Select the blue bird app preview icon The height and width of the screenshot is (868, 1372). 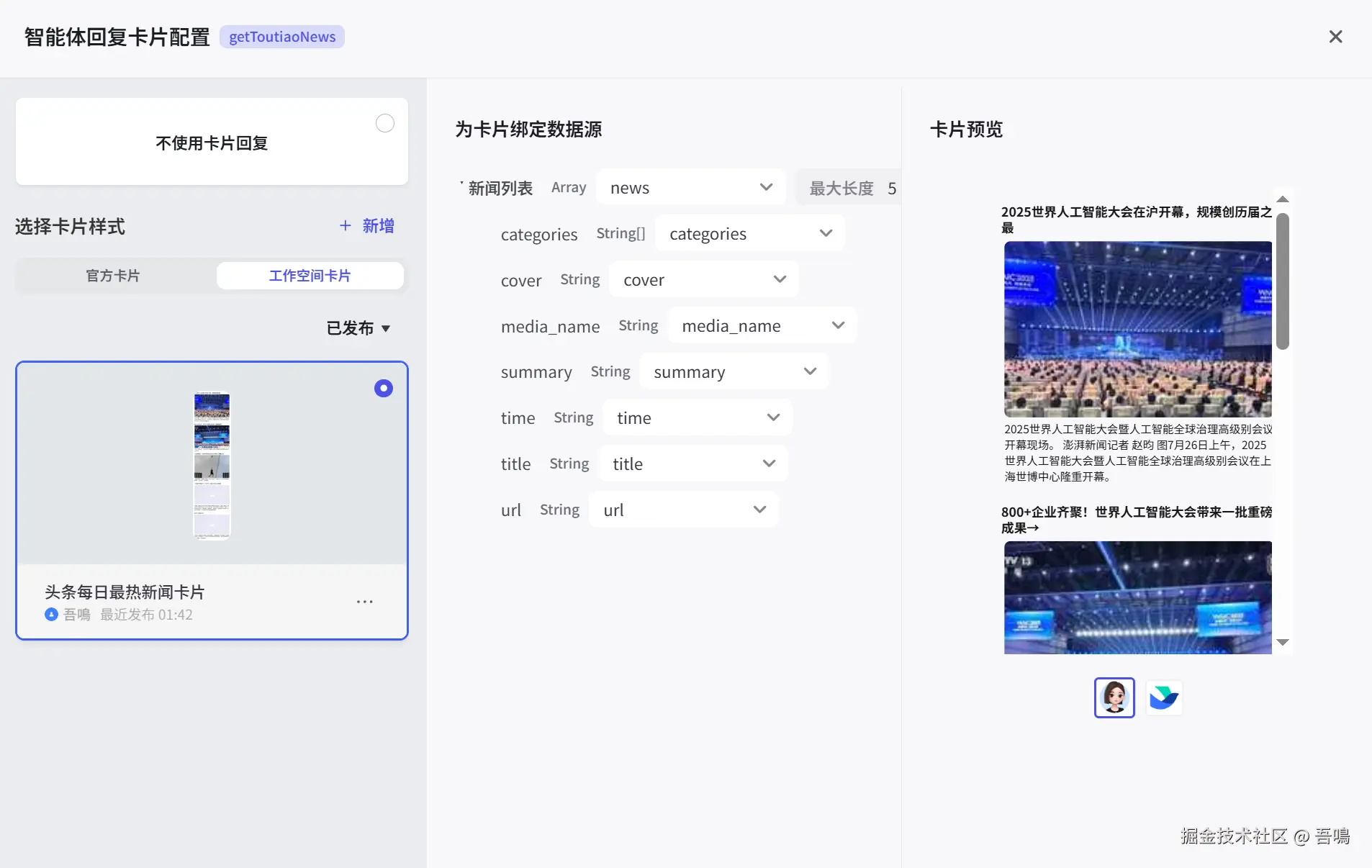pyautogui.click(x=1163, y=697)
